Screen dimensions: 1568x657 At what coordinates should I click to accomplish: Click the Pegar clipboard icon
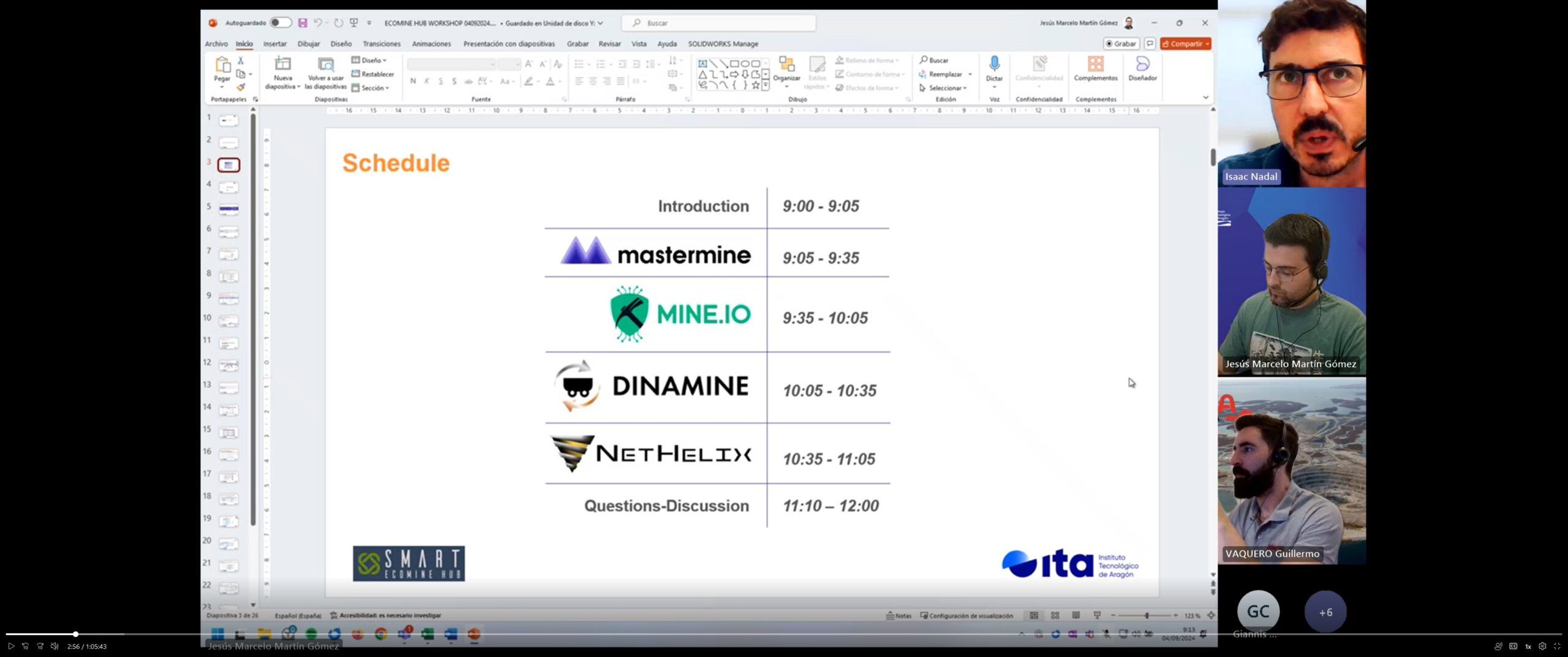(222, 65)
